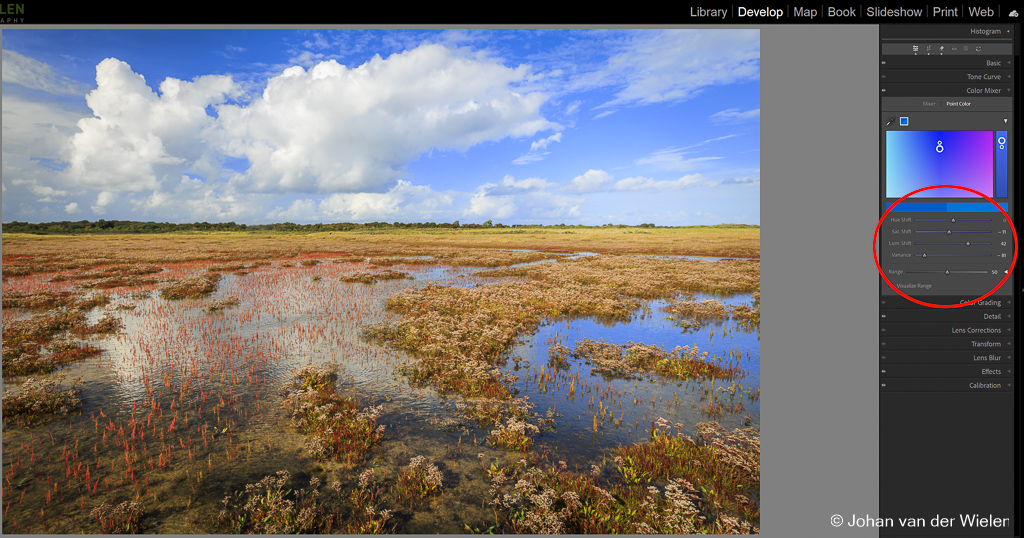Toggle the Detail panel visibility eye
1024x538 pixels.
pyautogui.click(x=884, y=317)
